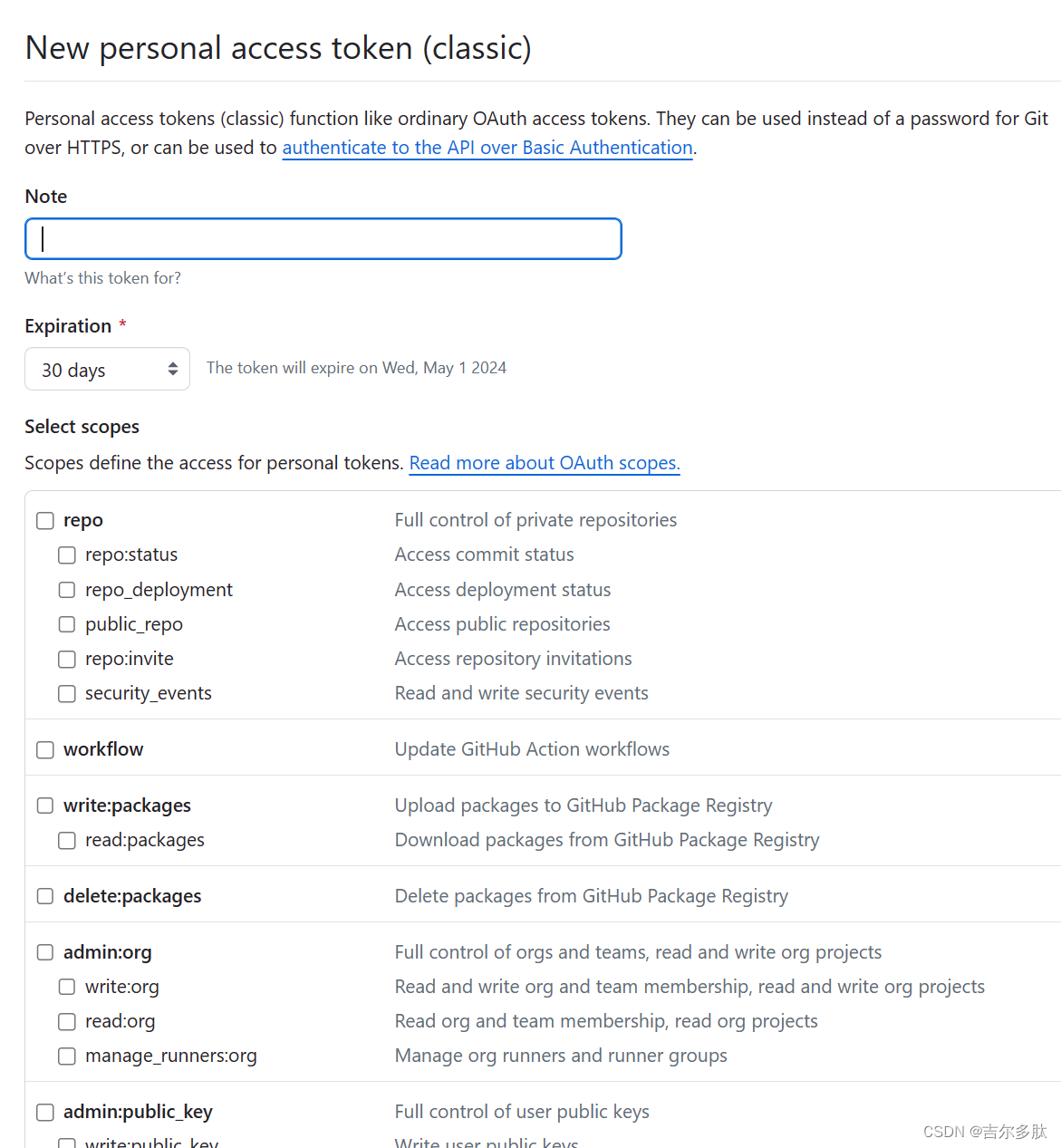Enable the manage_runners:org scope
Screen dimensions: 1061x1148
coord(66,1056)
